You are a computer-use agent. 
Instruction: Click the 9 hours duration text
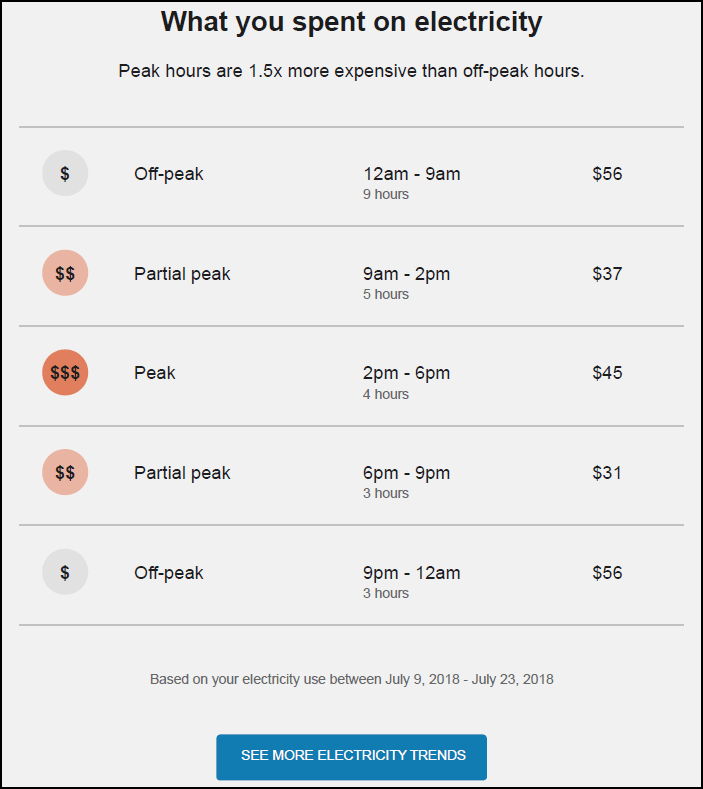pos(385,194)
